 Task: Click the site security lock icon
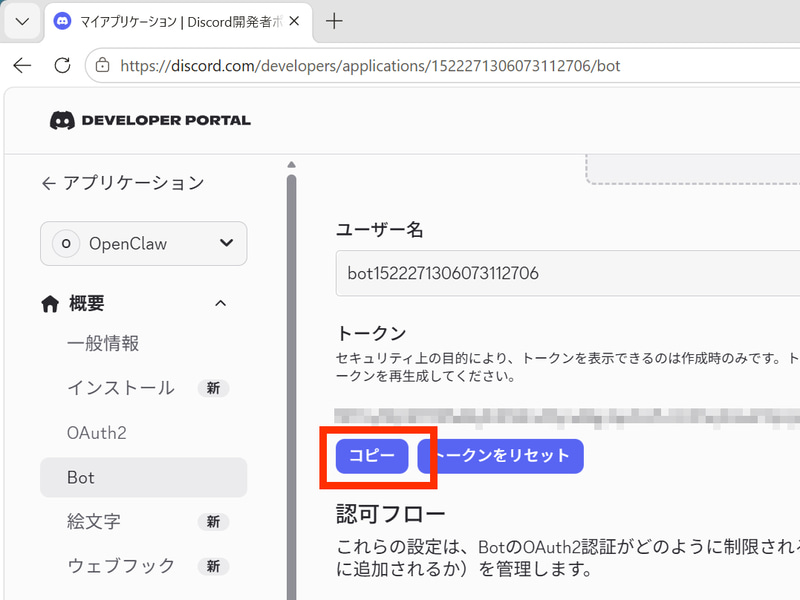pos(103,65)
